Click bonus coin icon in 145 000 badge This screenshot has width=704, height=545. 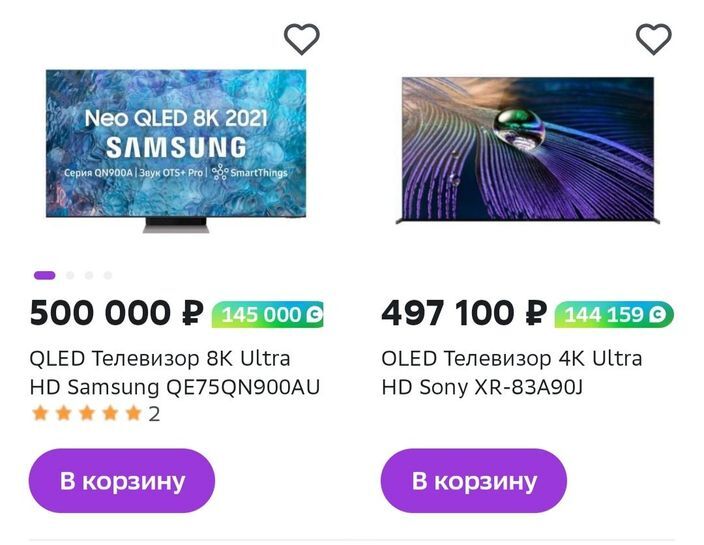(x=314, y=314)
